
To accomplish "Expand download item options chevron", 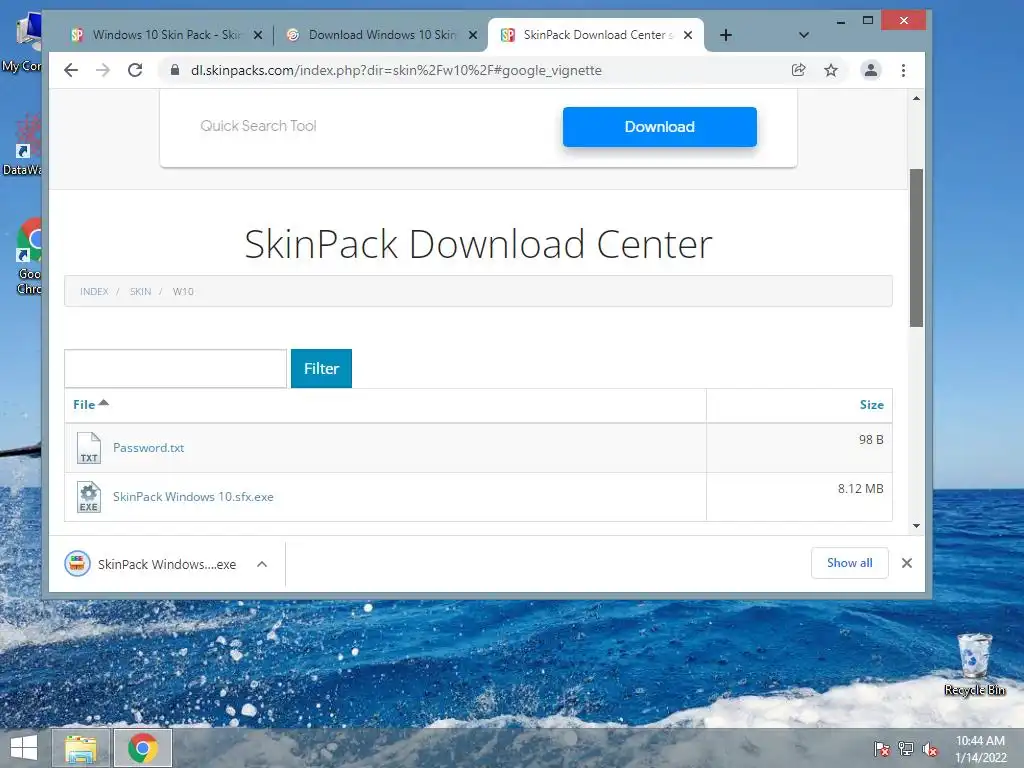I will coord(262,564).
